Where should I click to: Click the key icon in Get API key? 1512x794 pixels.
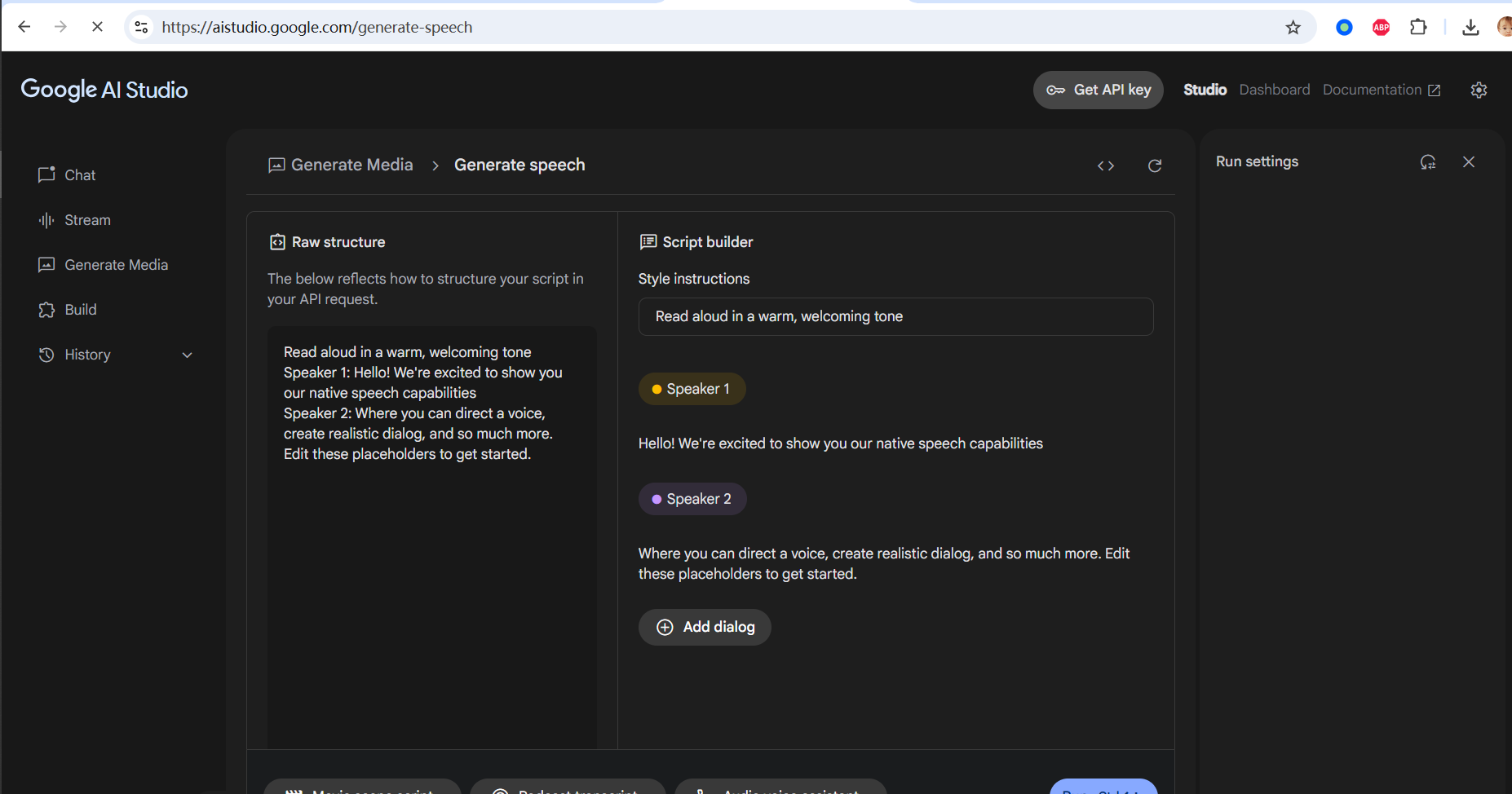[1055, 90]
